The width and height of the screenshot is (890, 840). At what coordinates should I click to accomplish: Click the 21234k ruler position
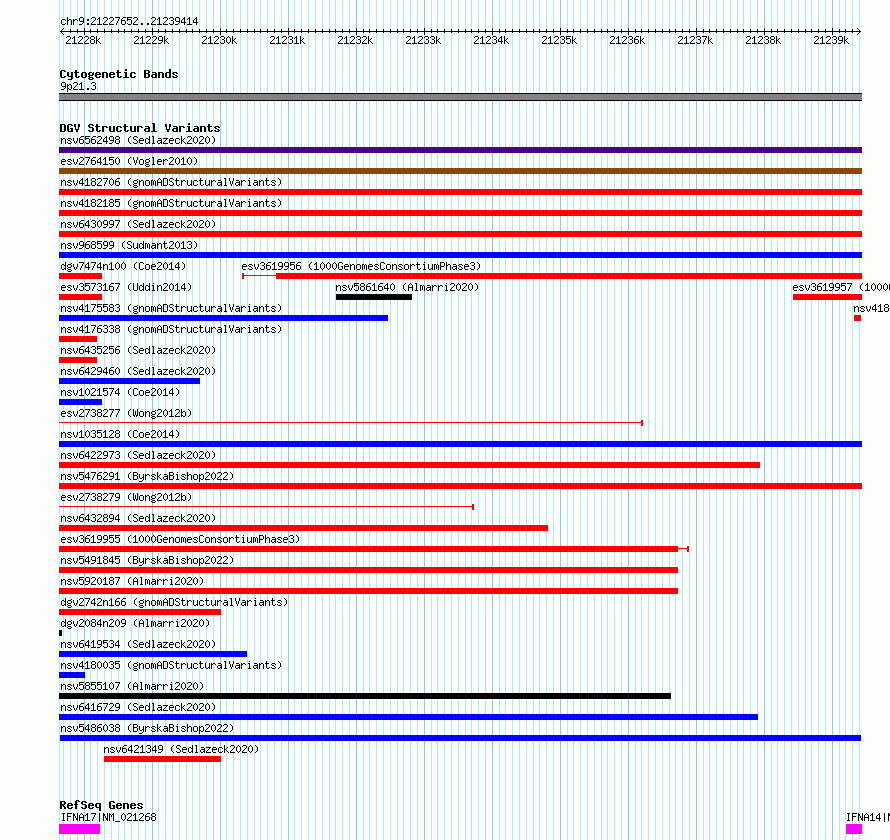(491, 40)
